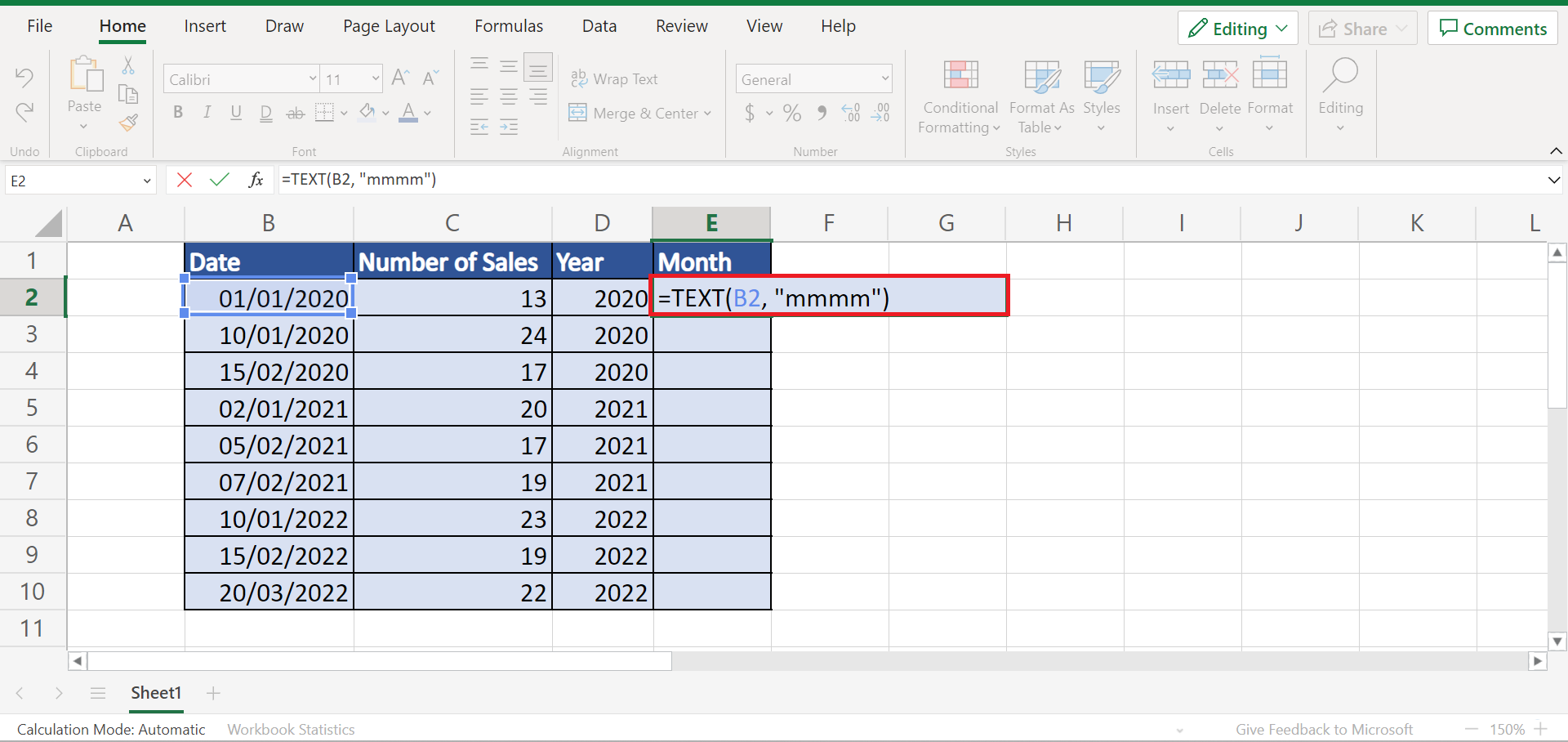Apply the Percent Style format
The height and width of the screenshot is (742, 1568).
tap(791, 113)
